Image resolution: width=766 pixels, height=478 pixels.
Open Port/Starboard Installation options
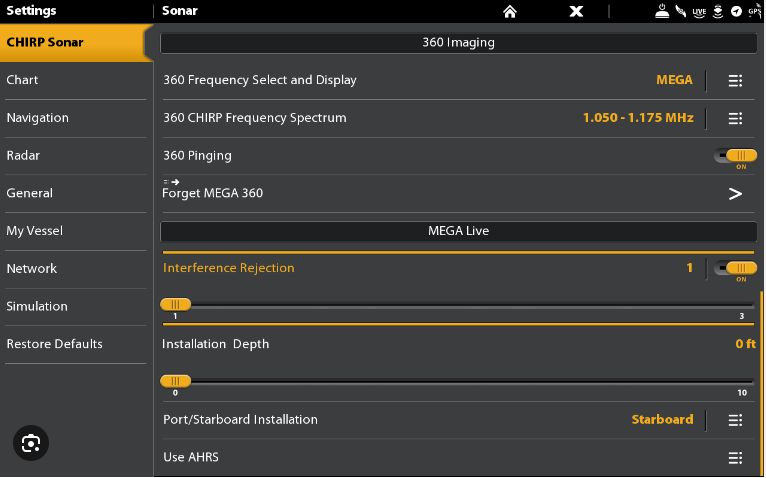[x=735, y=420]
